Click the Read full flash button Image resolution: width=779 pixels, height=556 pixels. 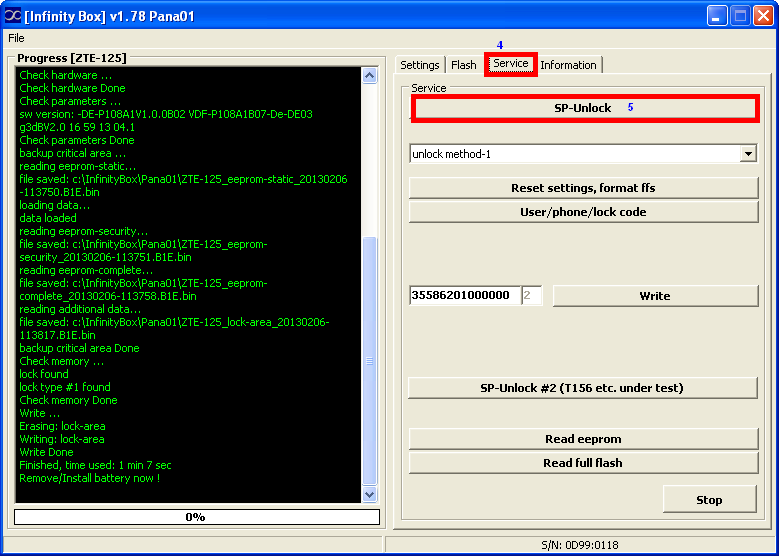(x=583, y=463)
